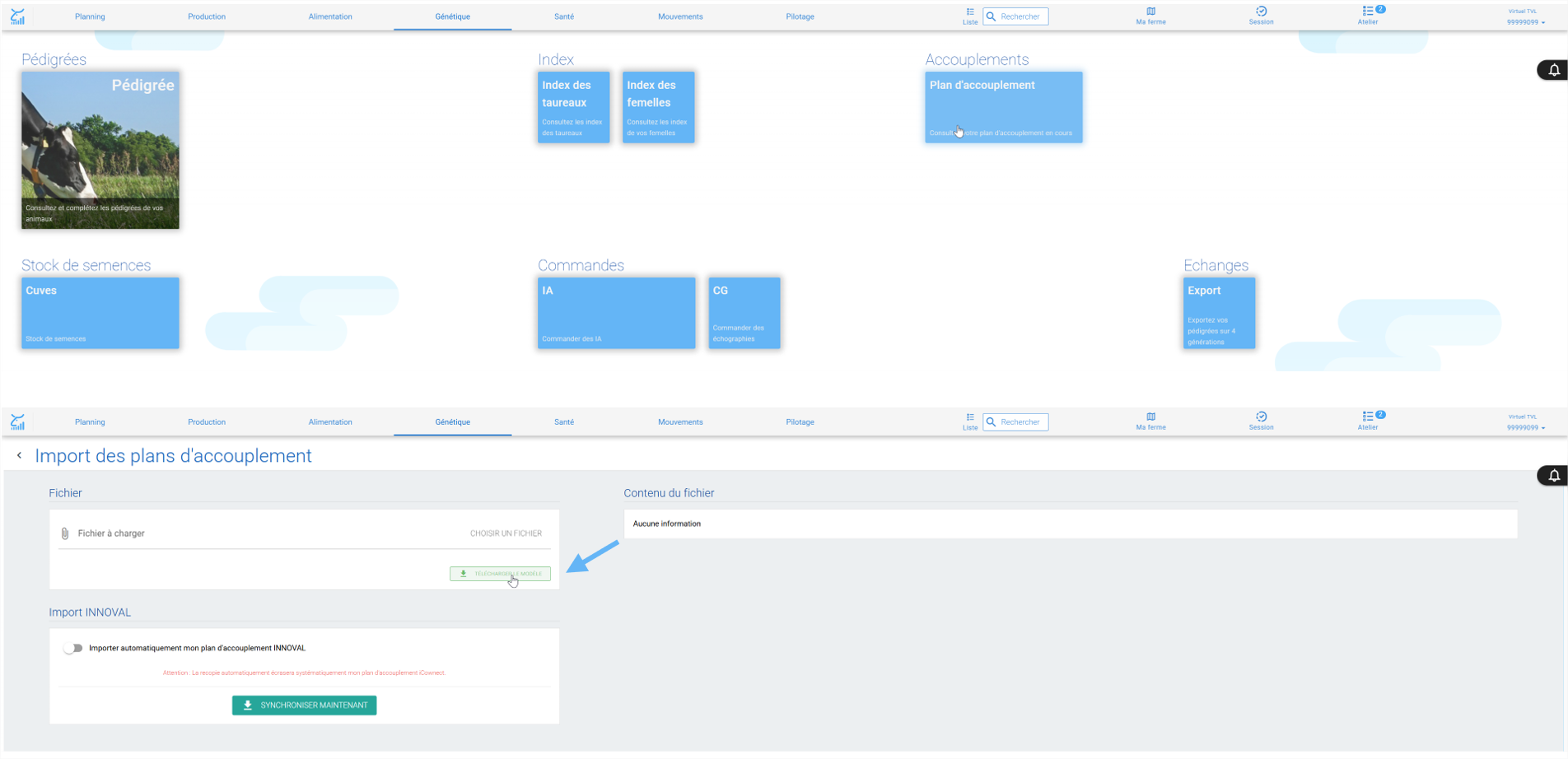Expand Virtuel TVL 99999099 dropdown on tiles page

(1525, 17)
